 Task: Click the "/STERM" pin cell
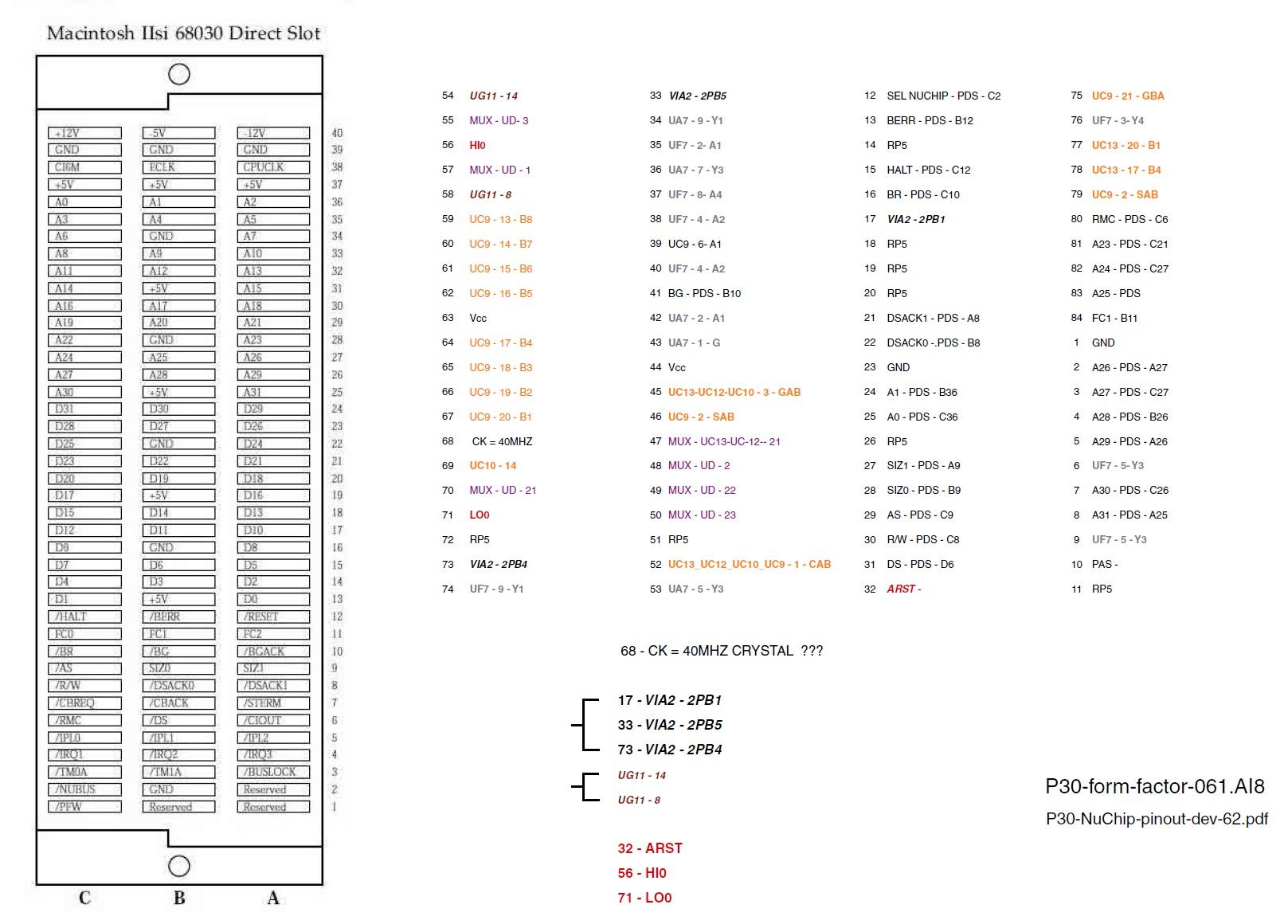[273, 703]
